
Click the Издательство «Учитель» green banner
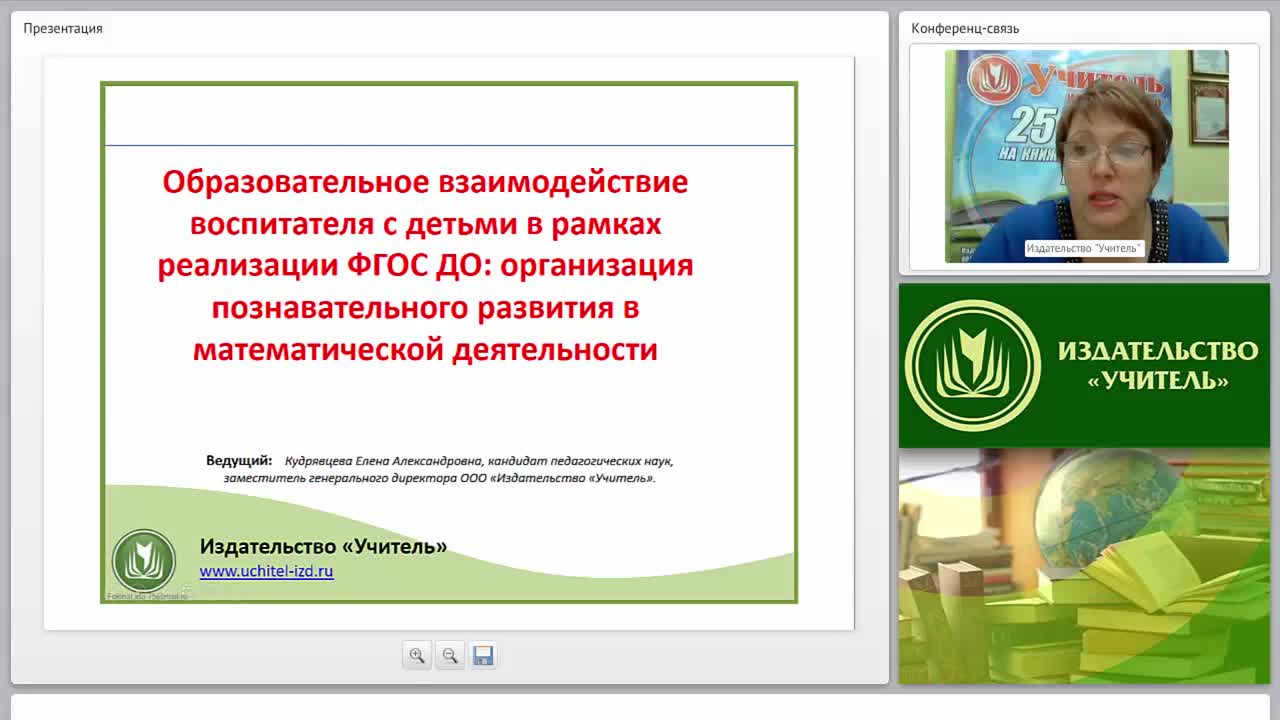coord(1084,366)
